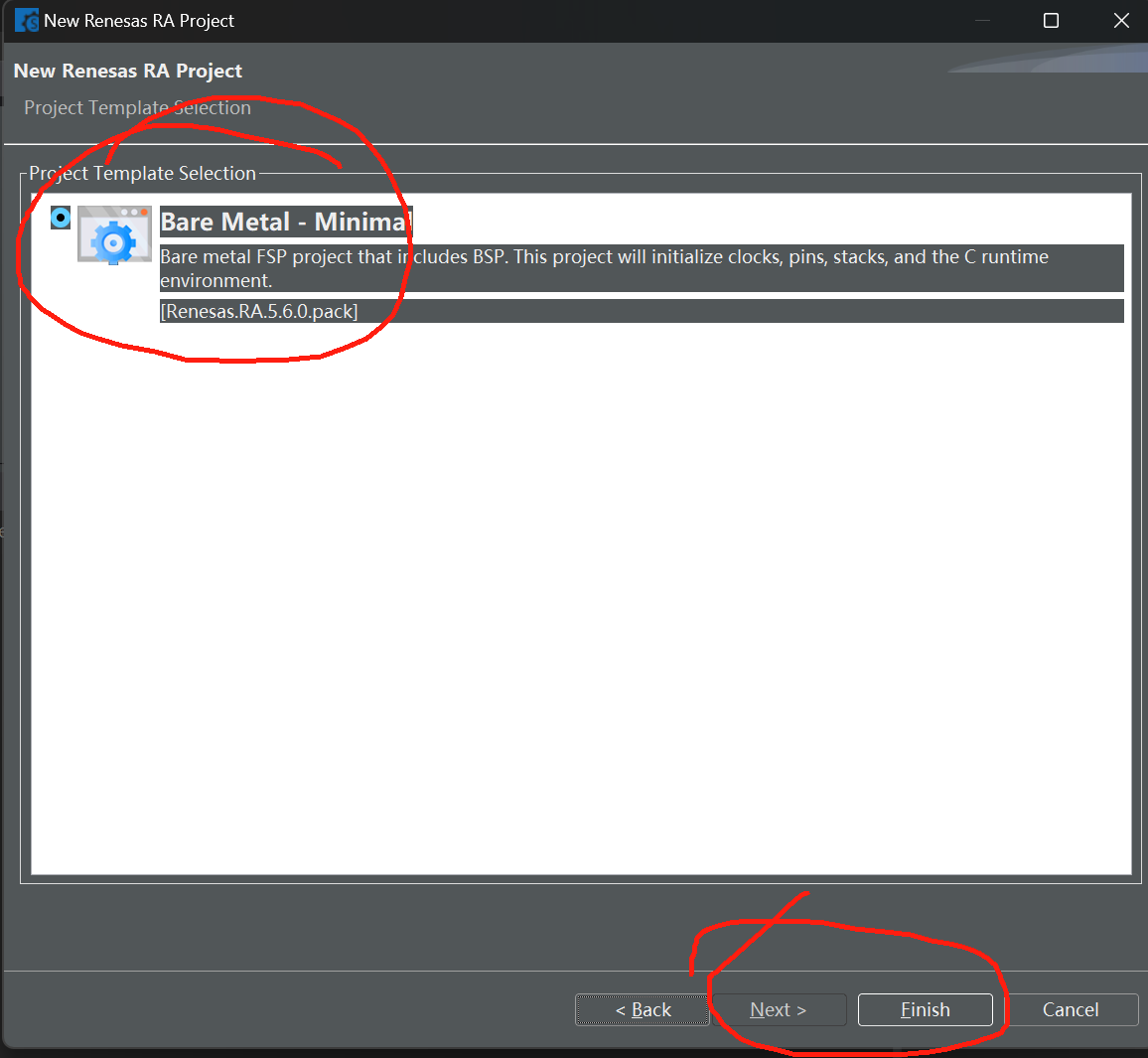Click the Bare Metal - Minimal title

pos(286,222)
